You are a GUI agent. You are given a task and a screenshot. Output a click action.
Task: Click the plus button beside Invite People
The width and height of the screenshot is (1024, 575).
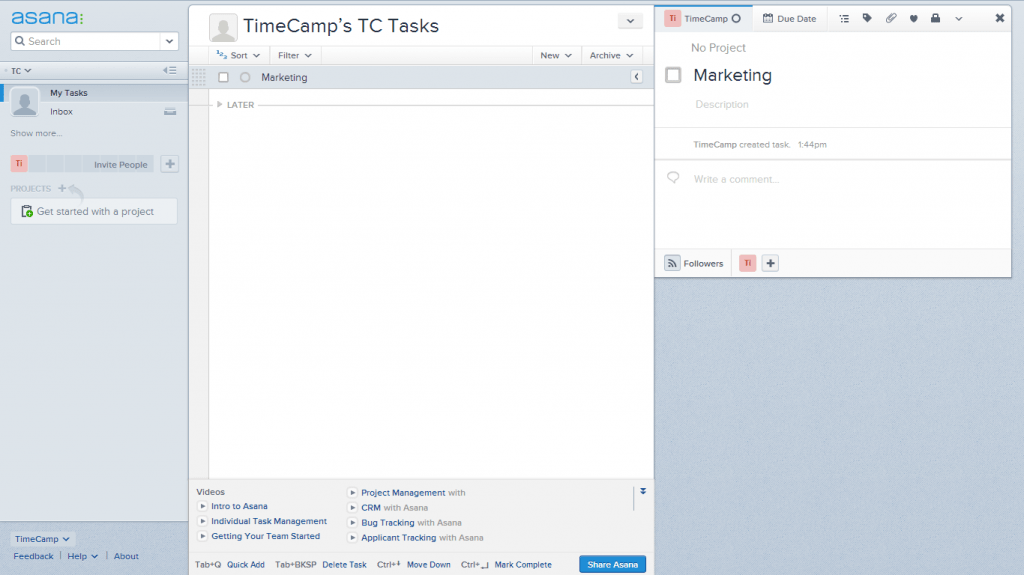click(x=170, y=164)
